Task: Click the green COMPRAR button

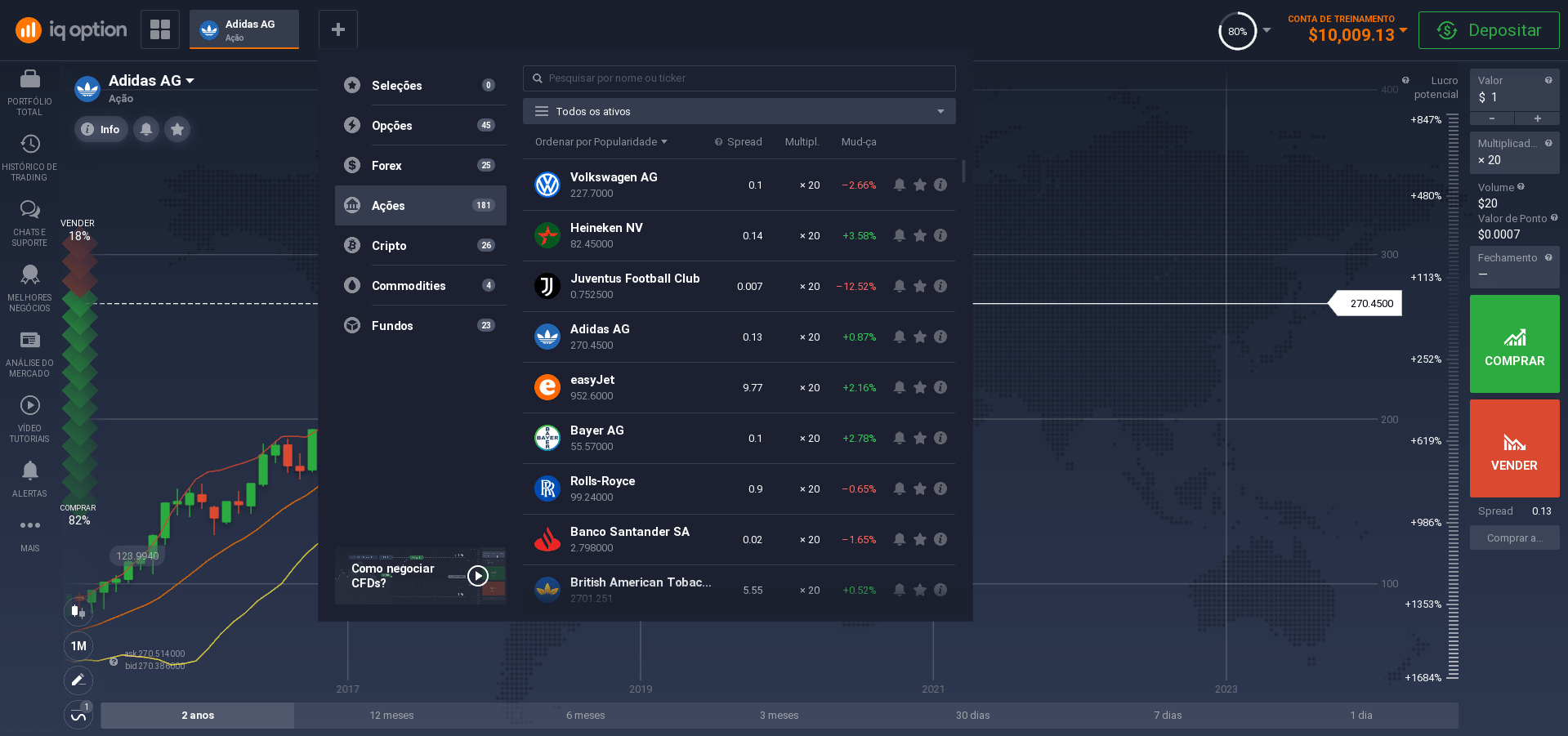Action: 1514,344
